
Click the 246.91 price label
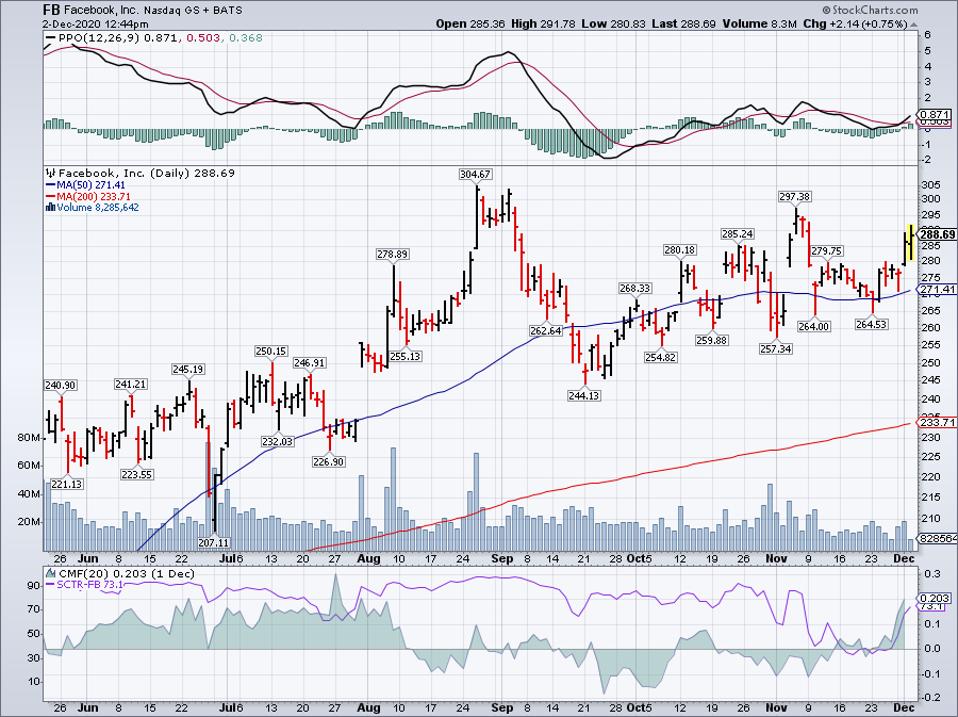click(x=310, y=363)
